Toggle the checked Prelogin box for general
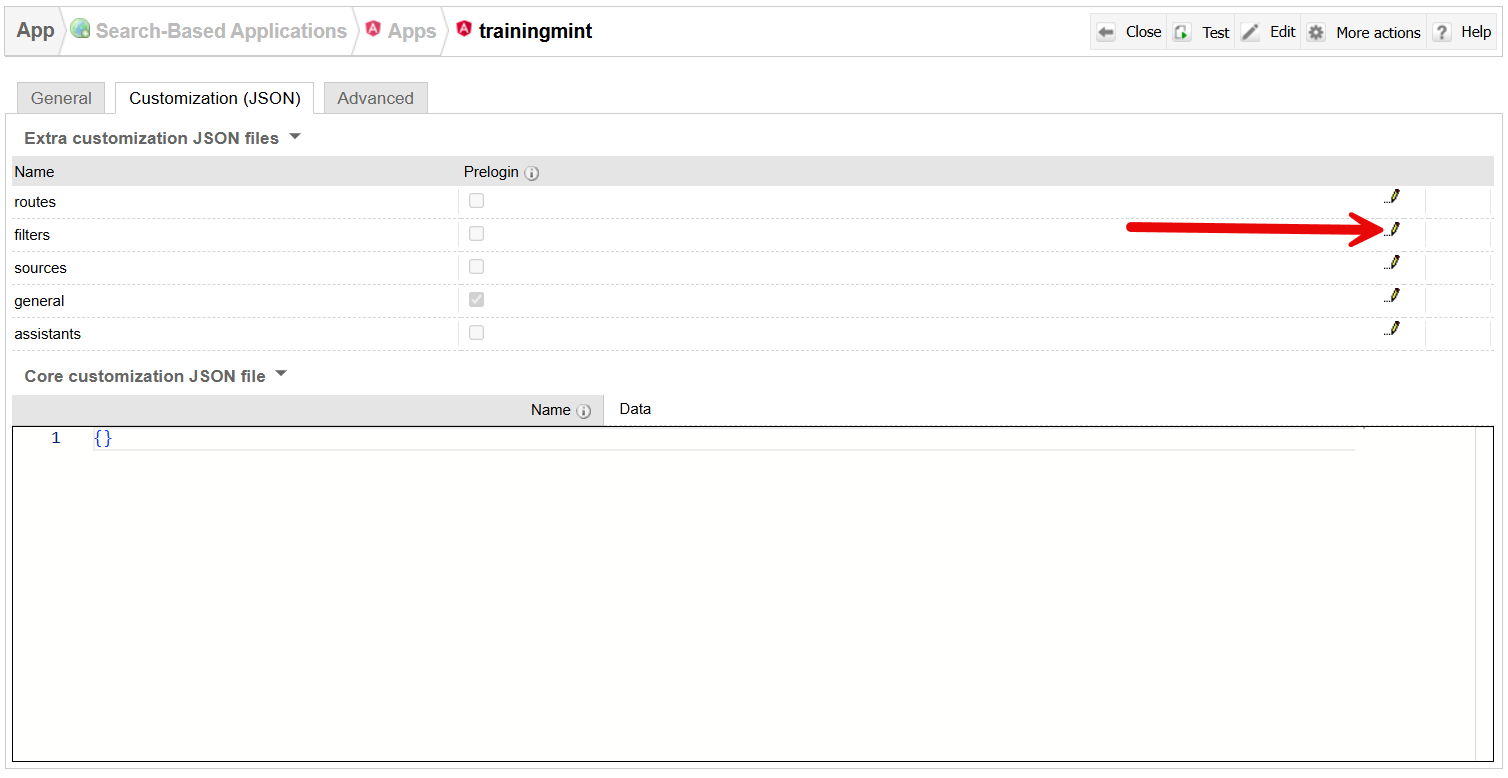 [477, 300]
